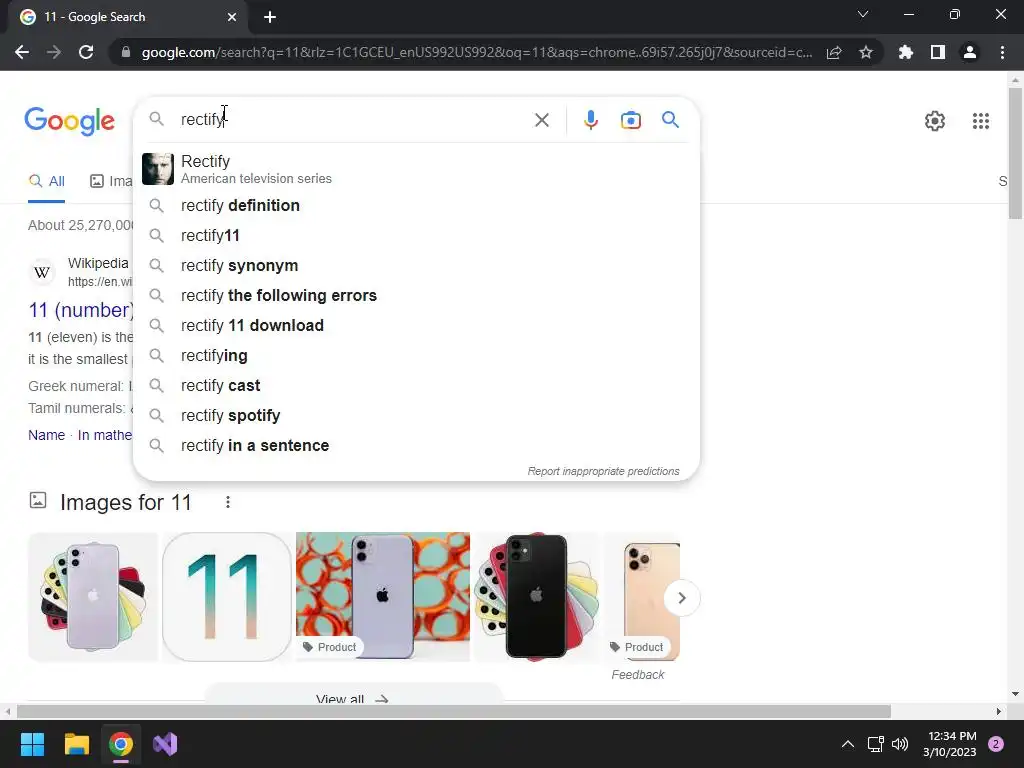Click the horizontal page scrollbar thumb
1024x768 pixels.
click(454, 711)
